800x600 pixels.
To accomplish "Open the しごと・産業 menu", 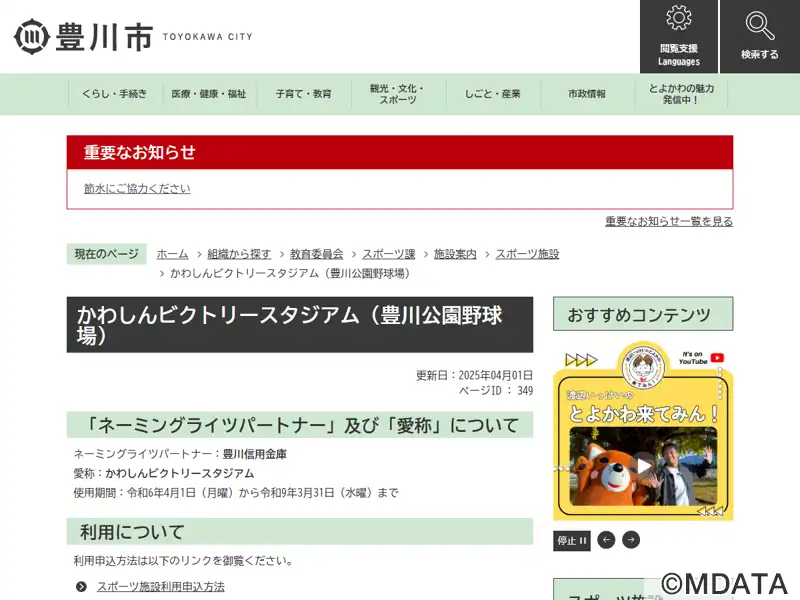I will tap(492, 94).
